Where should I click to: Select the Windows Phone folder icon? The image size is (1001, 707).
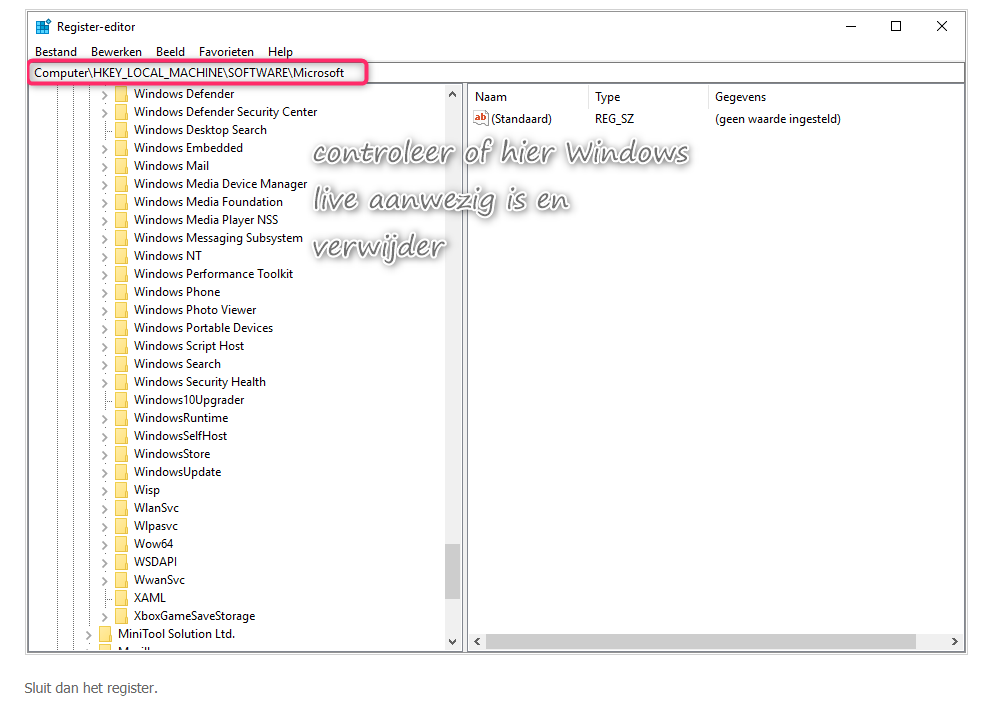[121, 293]
